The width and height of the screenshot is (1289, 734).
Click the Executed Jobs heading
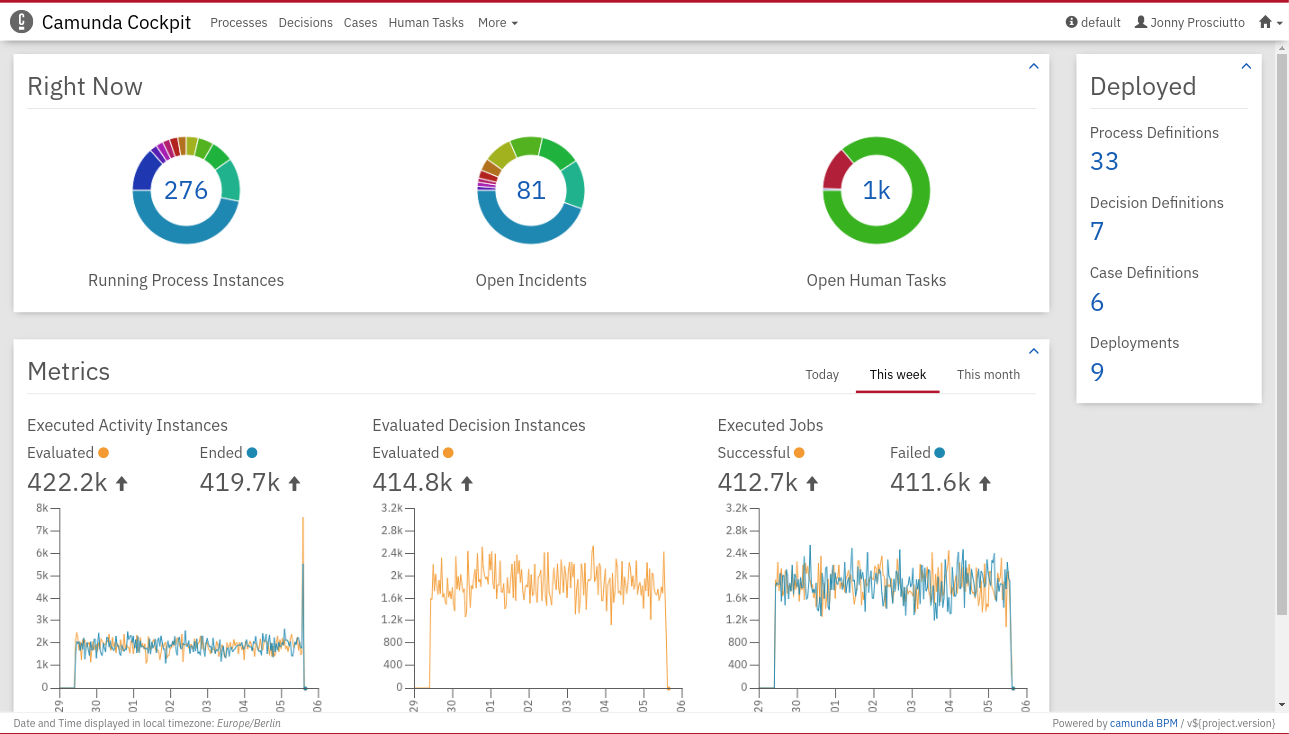pyautogui.click(x=770, y=425)
